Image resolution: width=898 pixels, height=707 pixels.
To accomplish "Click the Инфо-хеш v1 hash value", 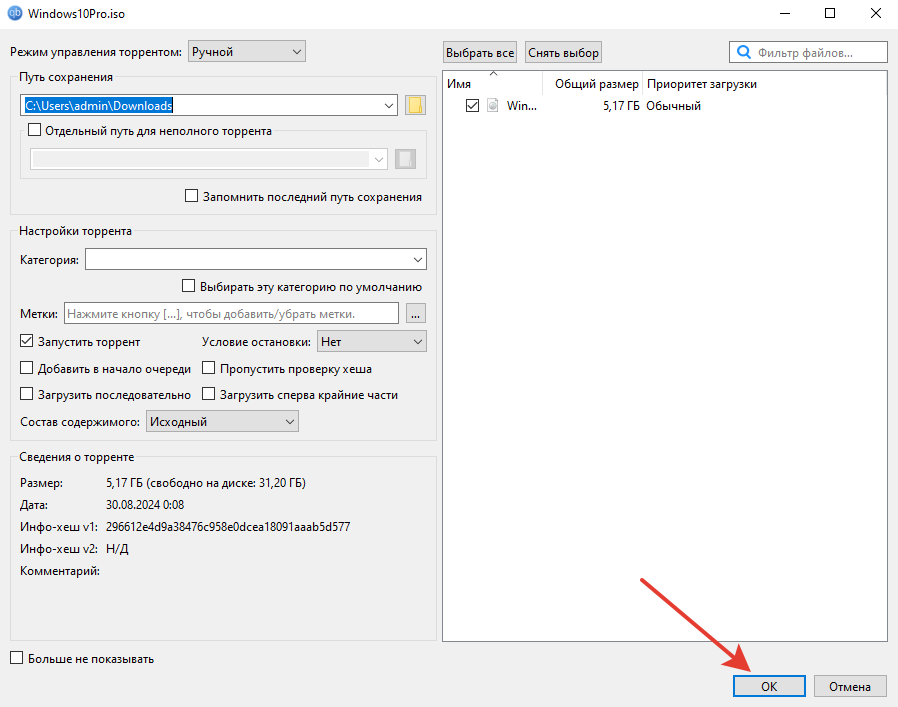I will click(228, 527).
